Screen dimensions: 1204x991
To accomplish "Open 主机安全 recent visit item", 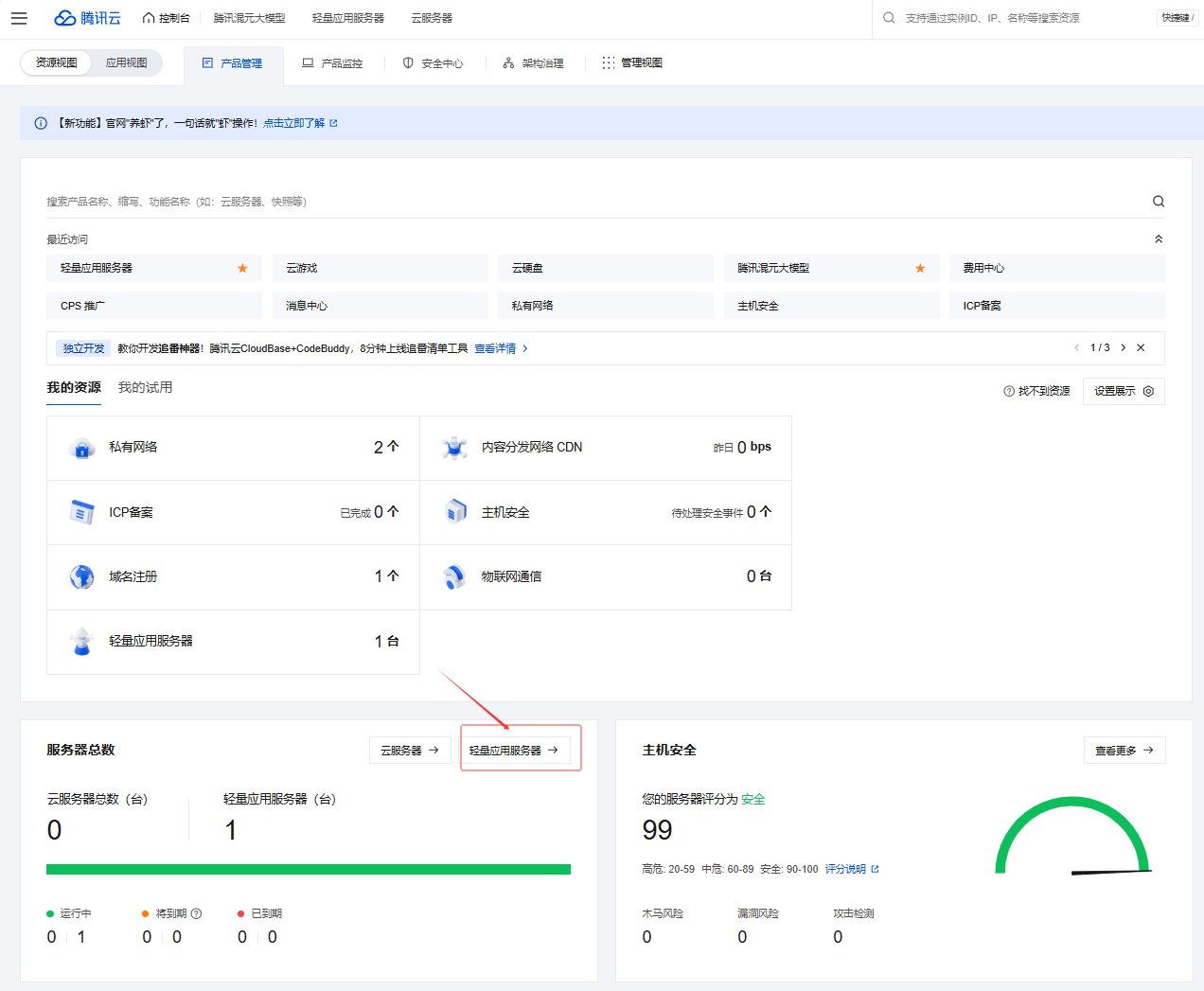I will [832, 306].
